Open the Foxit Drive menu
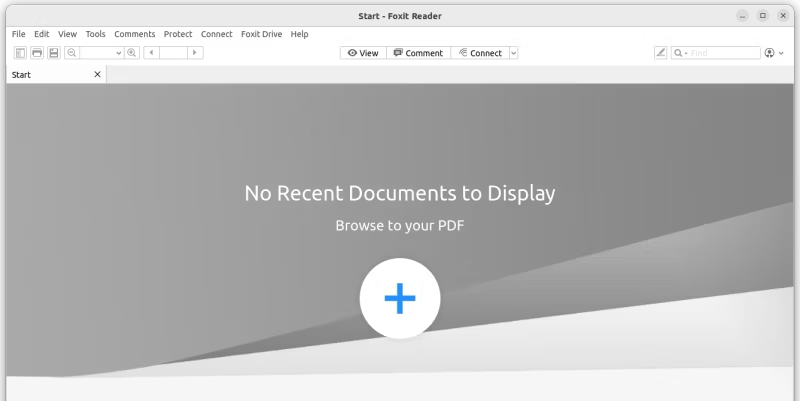 pos(261,34)
